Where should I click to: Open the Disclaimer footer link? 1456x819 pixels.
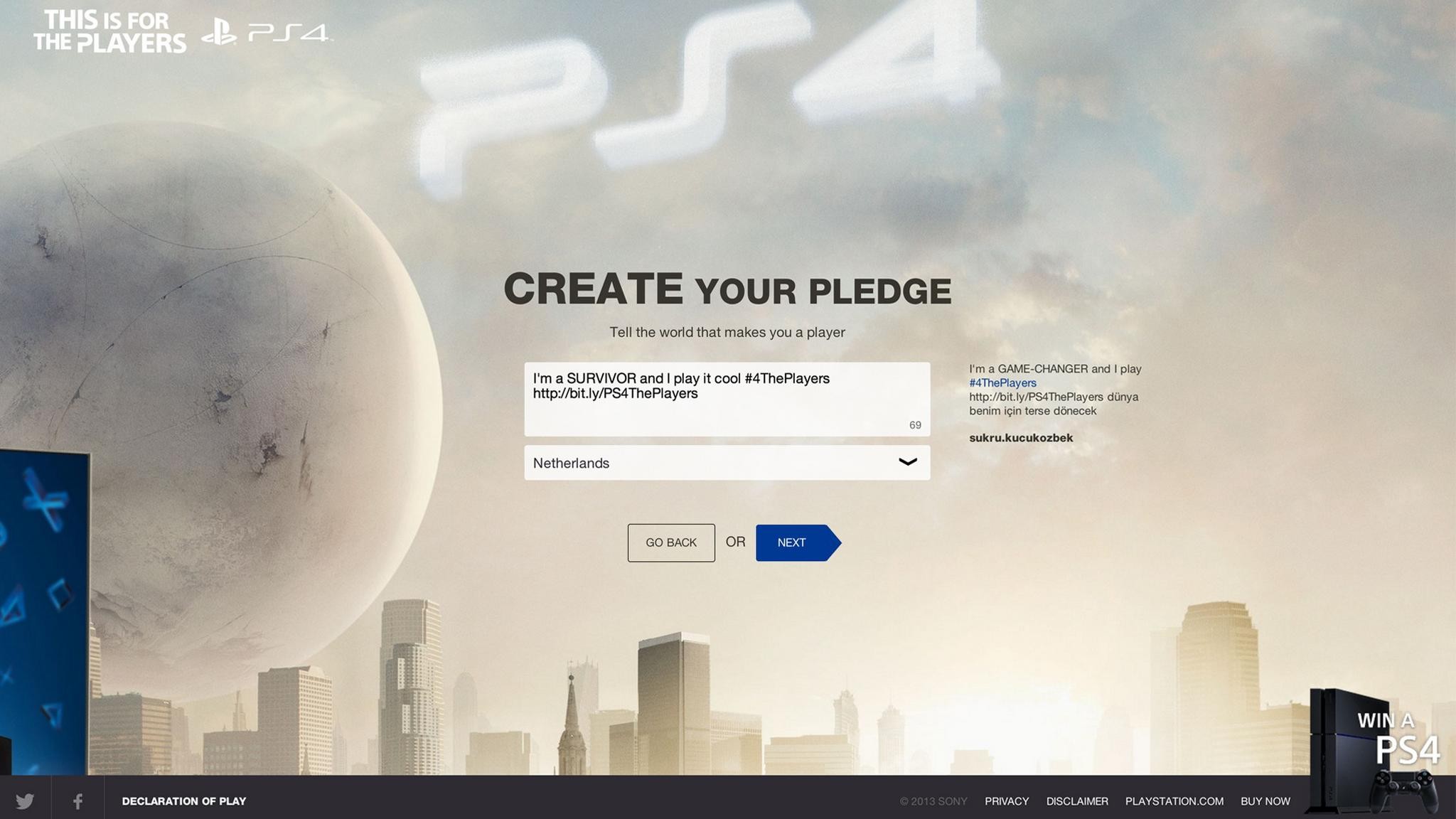[1077, 801]
